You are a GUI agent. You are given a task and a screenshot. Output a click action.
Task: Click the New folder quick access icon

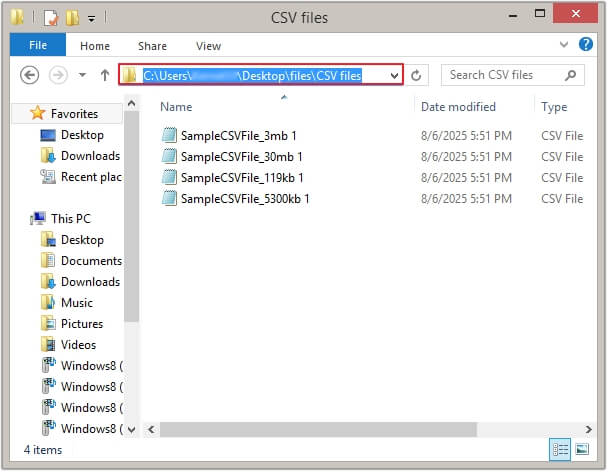coord(73,18)
